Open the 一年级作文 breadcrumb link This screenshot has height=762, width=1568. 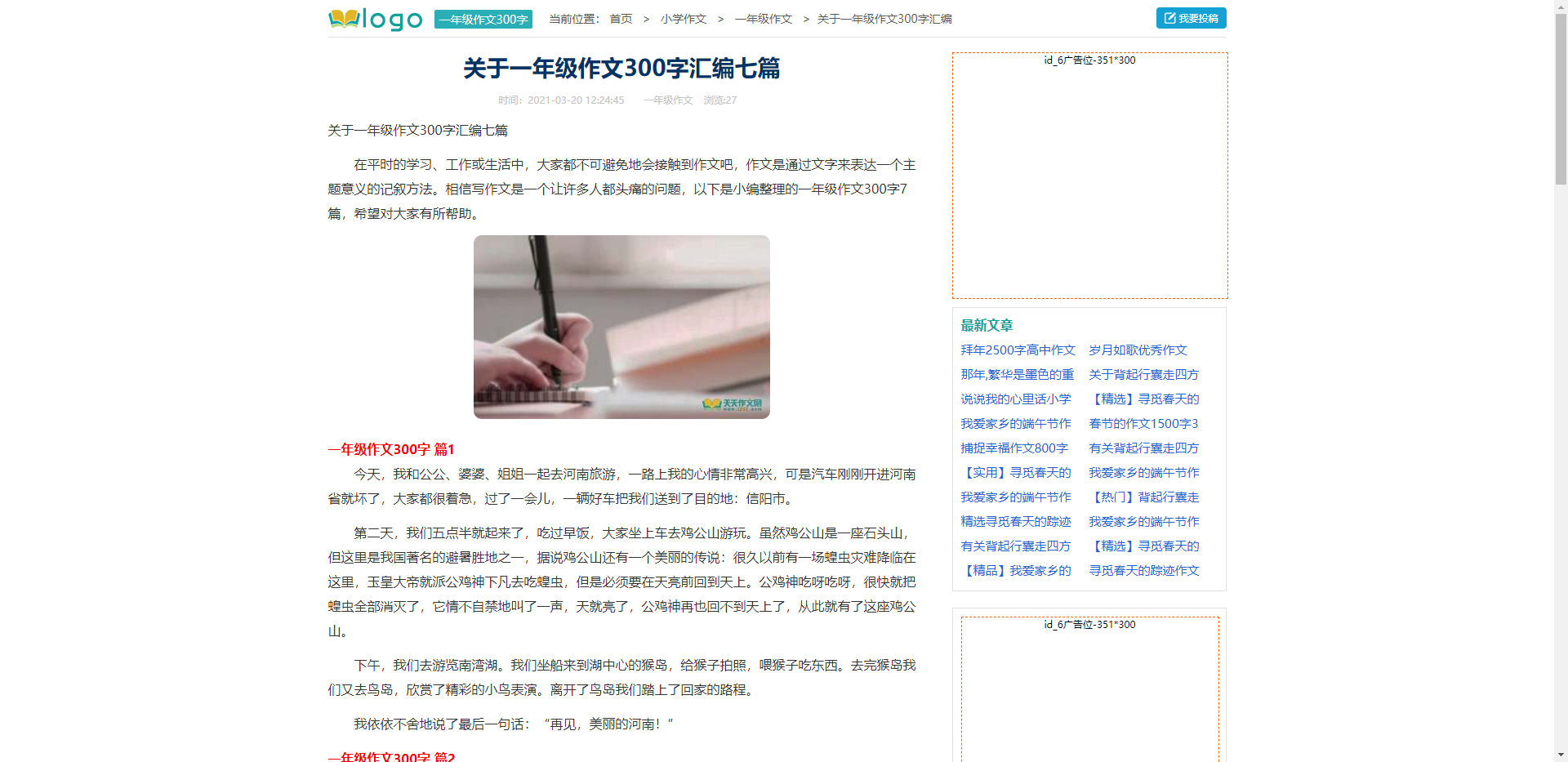[763, 19]
